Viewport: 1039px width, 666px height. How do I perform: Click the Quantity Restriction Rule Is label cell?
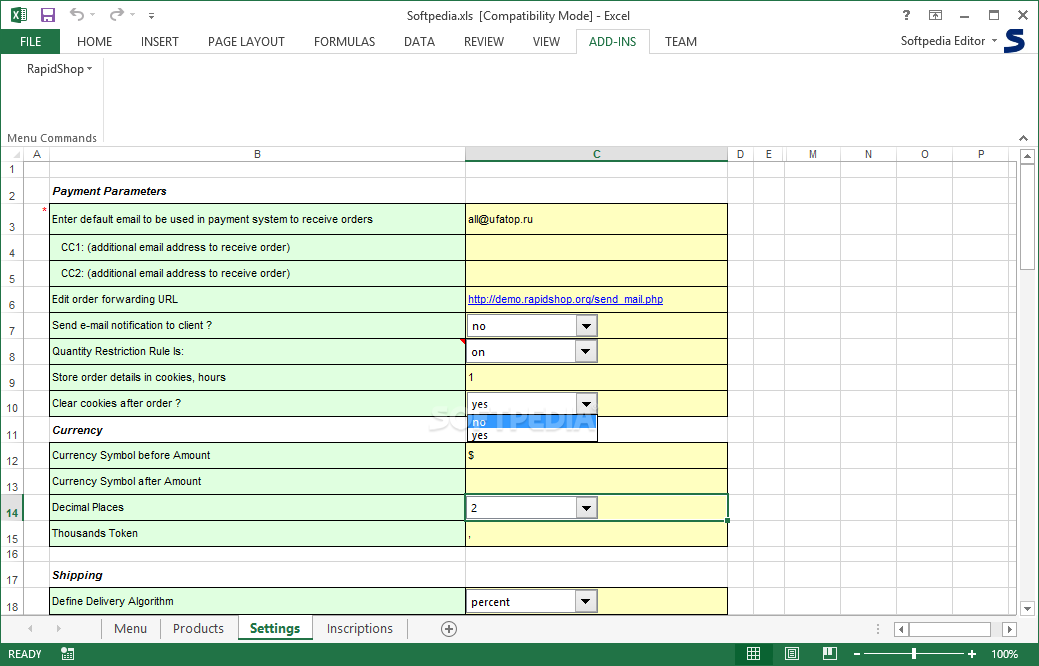point(257,351)
